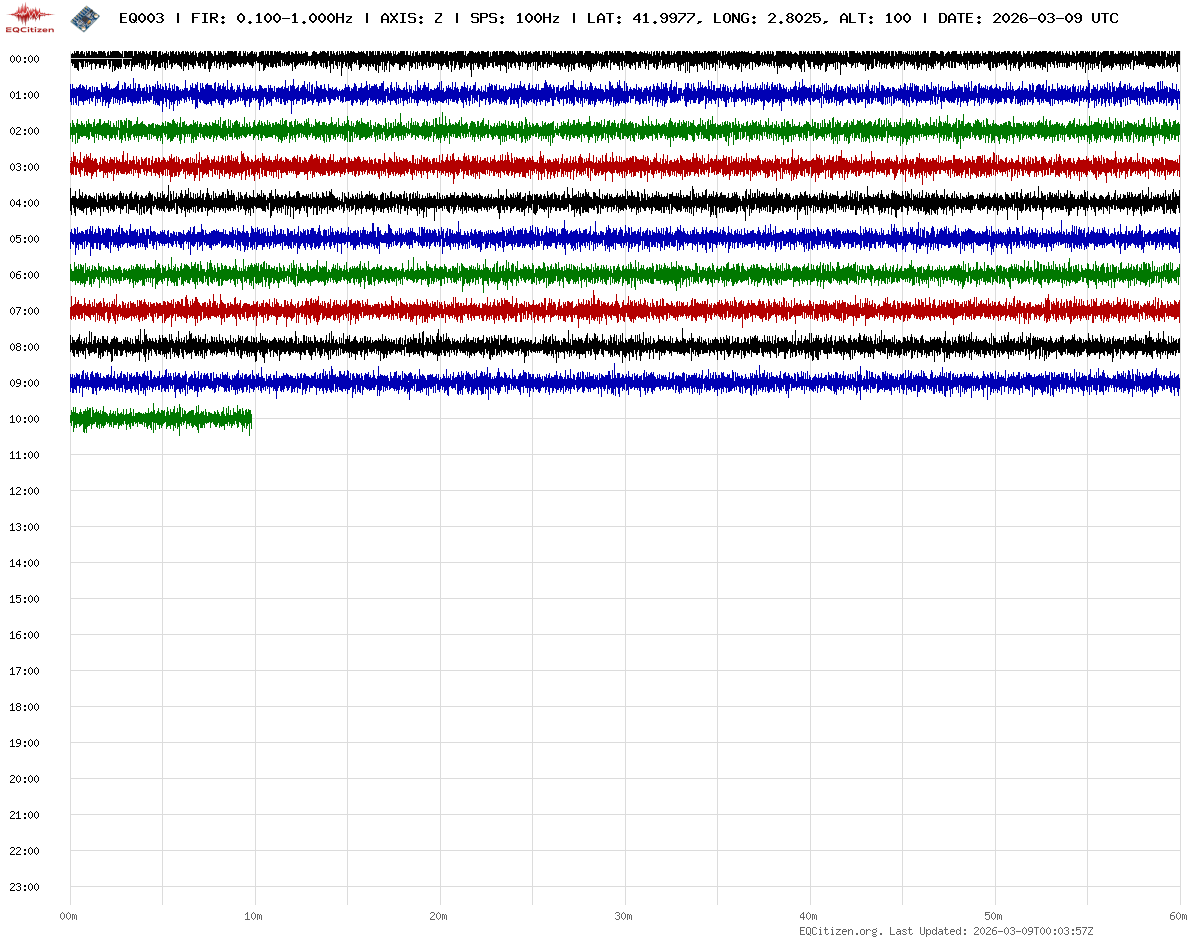This screenshot has width=1200, height=940.
Task: Click the sensor board icon beside EQ003
Action: [85, 17]
